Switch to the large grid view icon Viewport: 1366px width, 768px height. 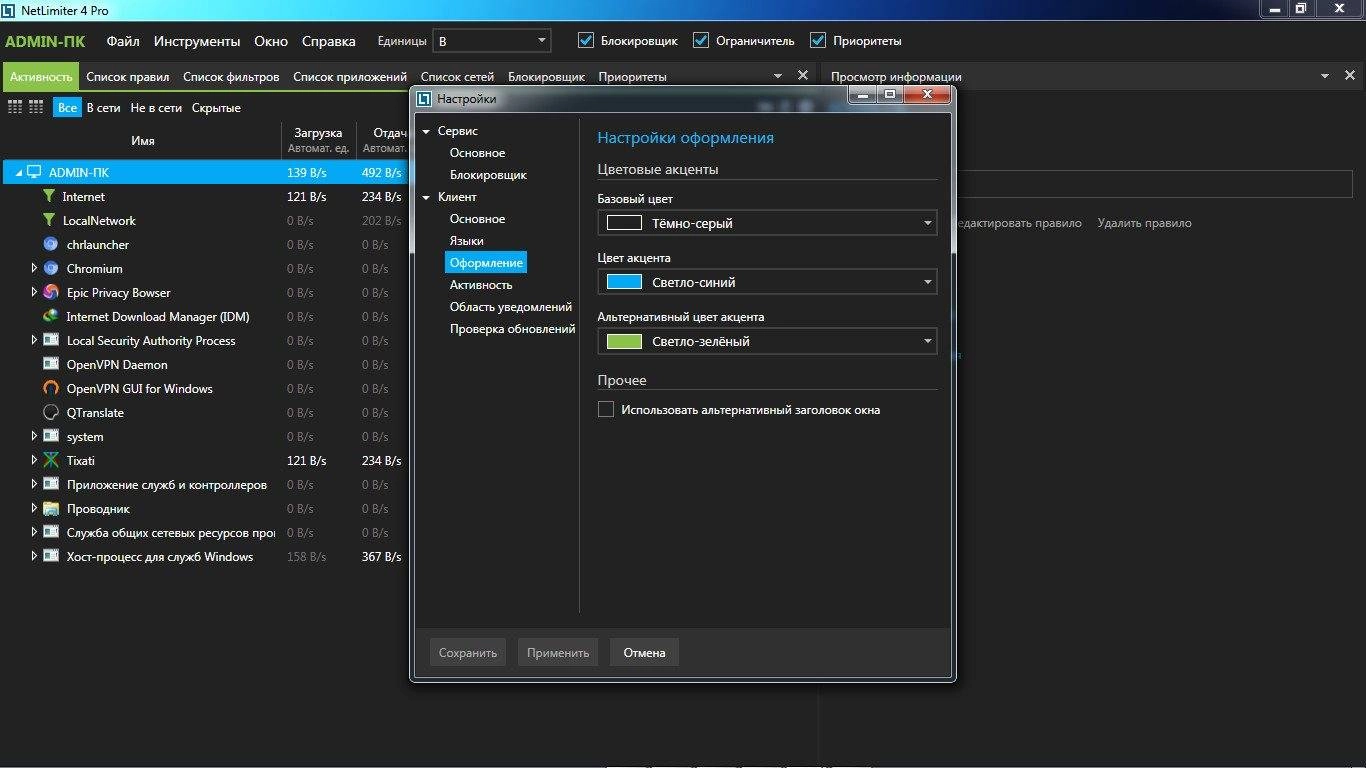36,107
